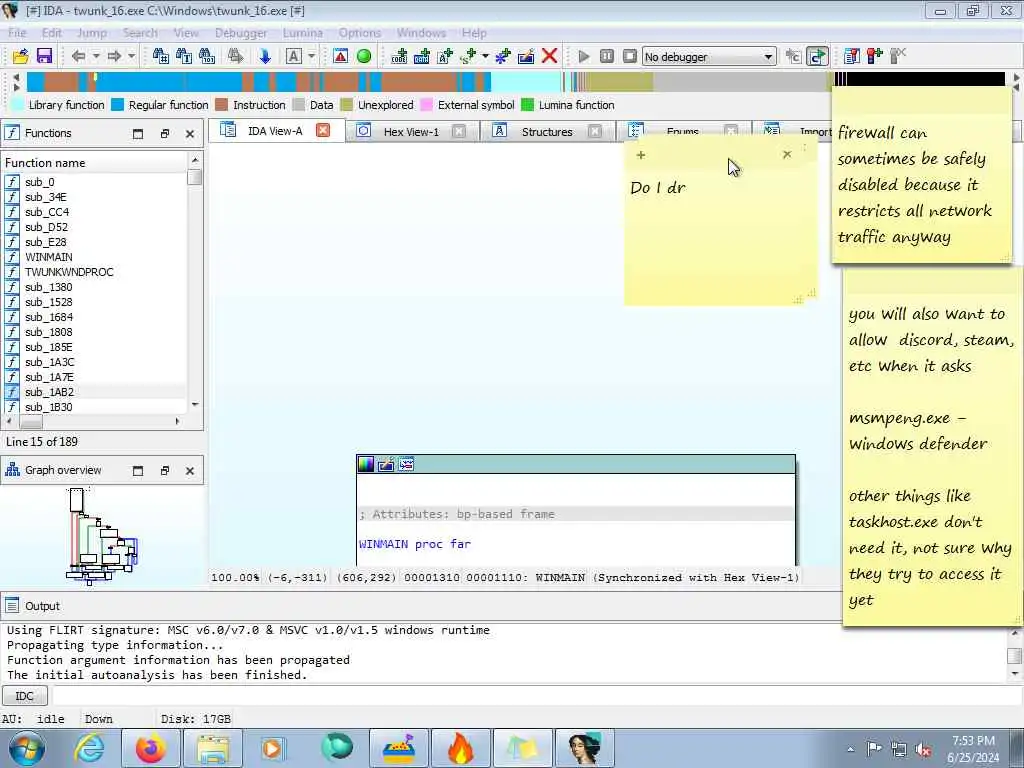1024x768 pixels.
Task: Save the database with the floppy disk icon
Action: click(44, 56)
